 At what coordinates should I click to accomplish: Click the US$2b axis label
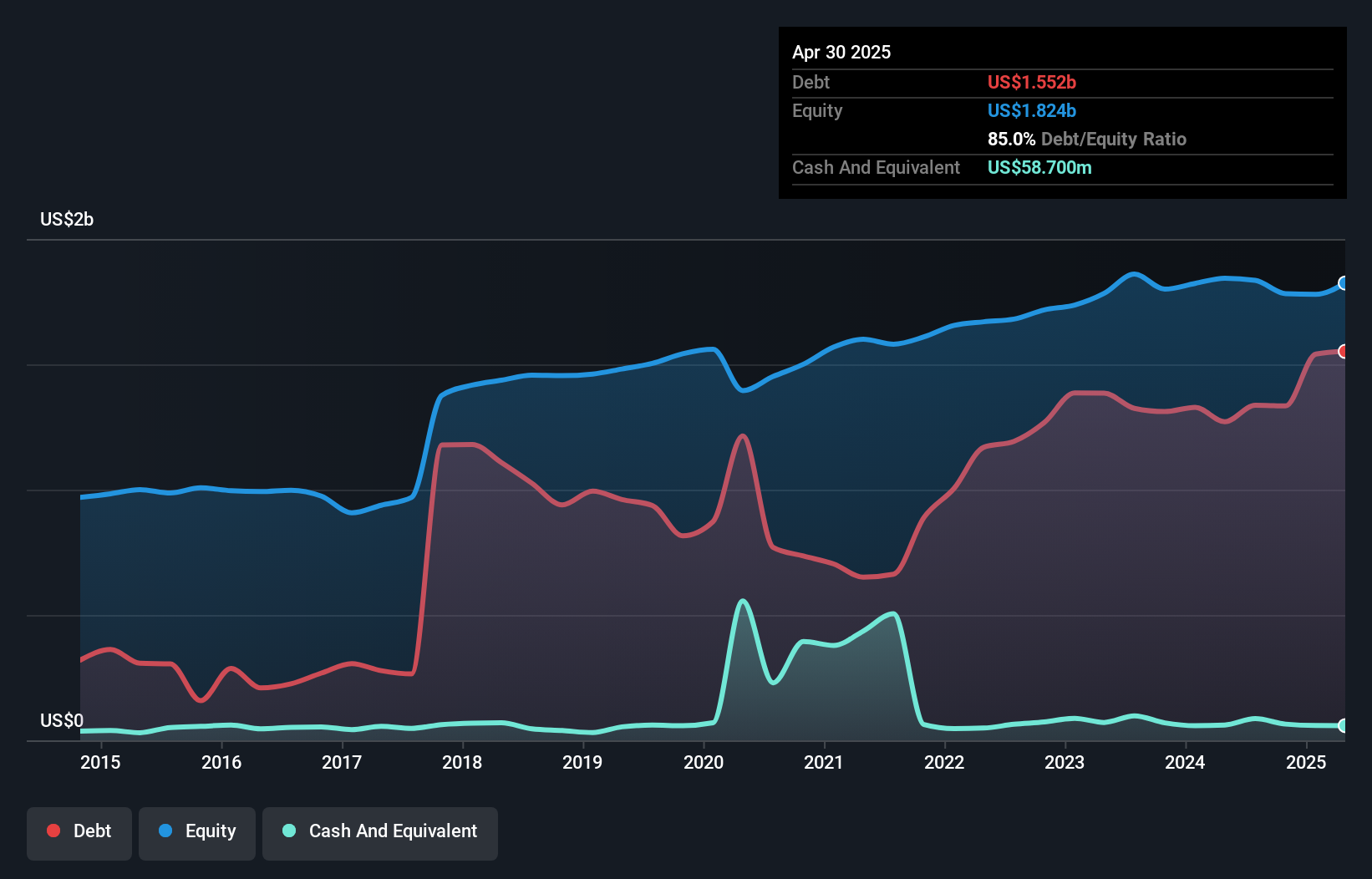point(68,219)
